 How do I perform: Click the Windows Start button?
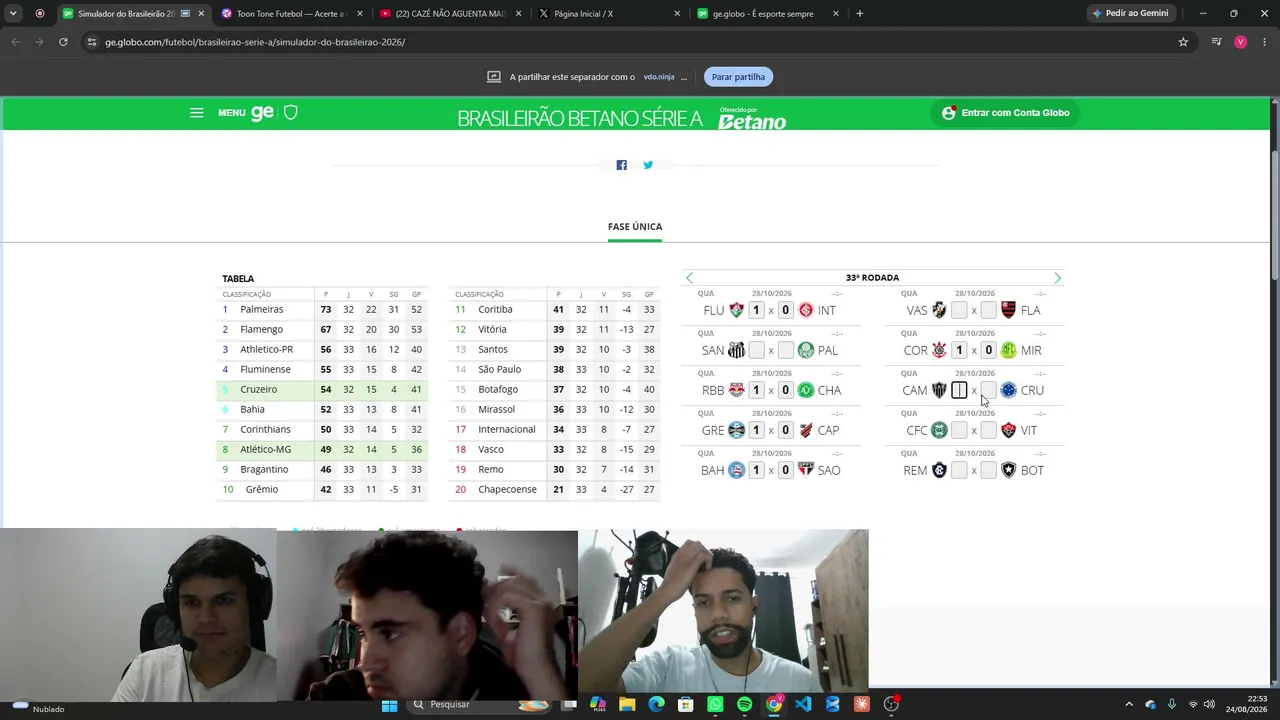click(390, 705)
